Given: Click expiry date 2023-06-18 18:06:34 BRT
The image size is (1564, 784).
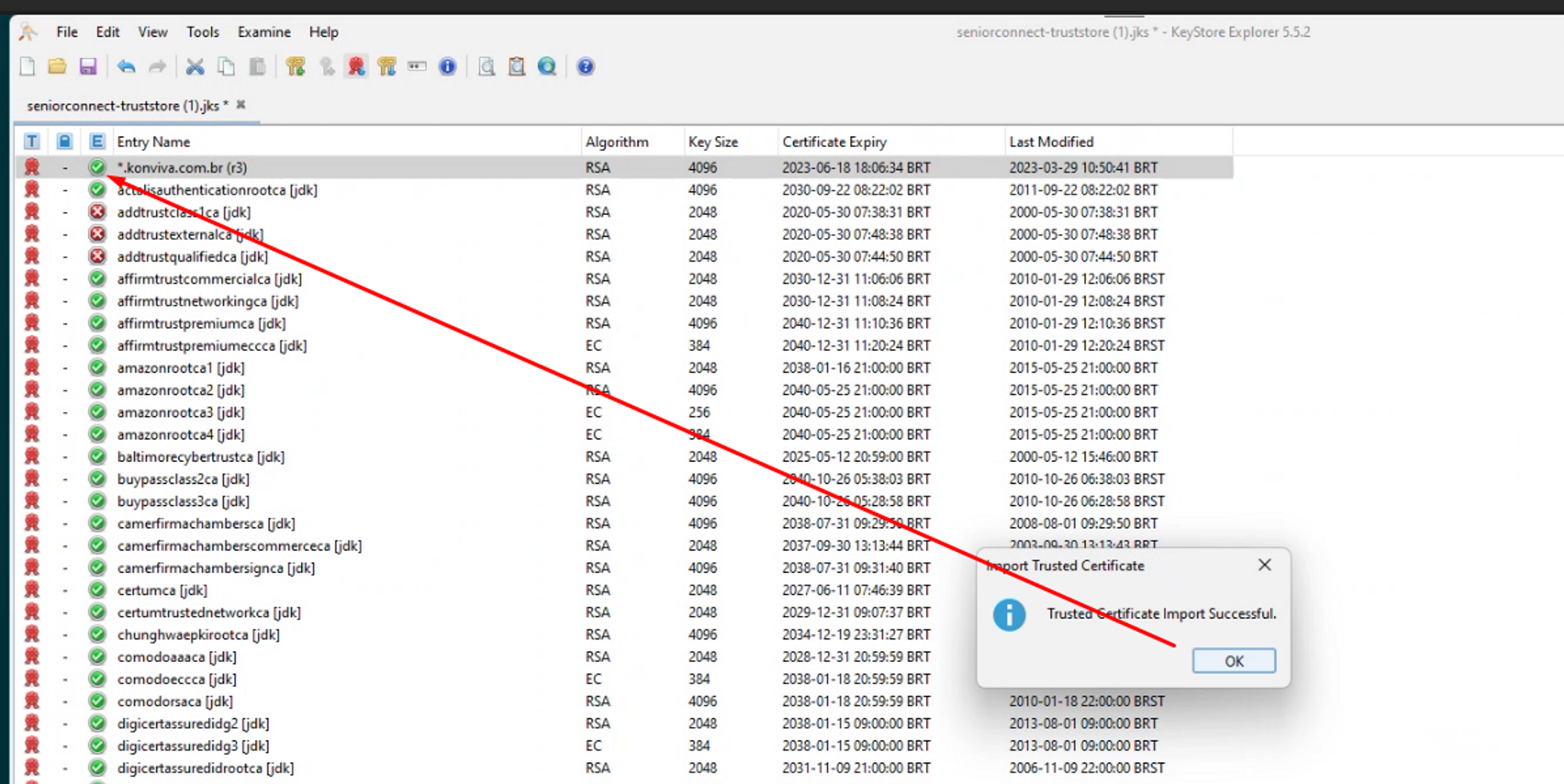Looking at the screenshot, I should point(856,167).
